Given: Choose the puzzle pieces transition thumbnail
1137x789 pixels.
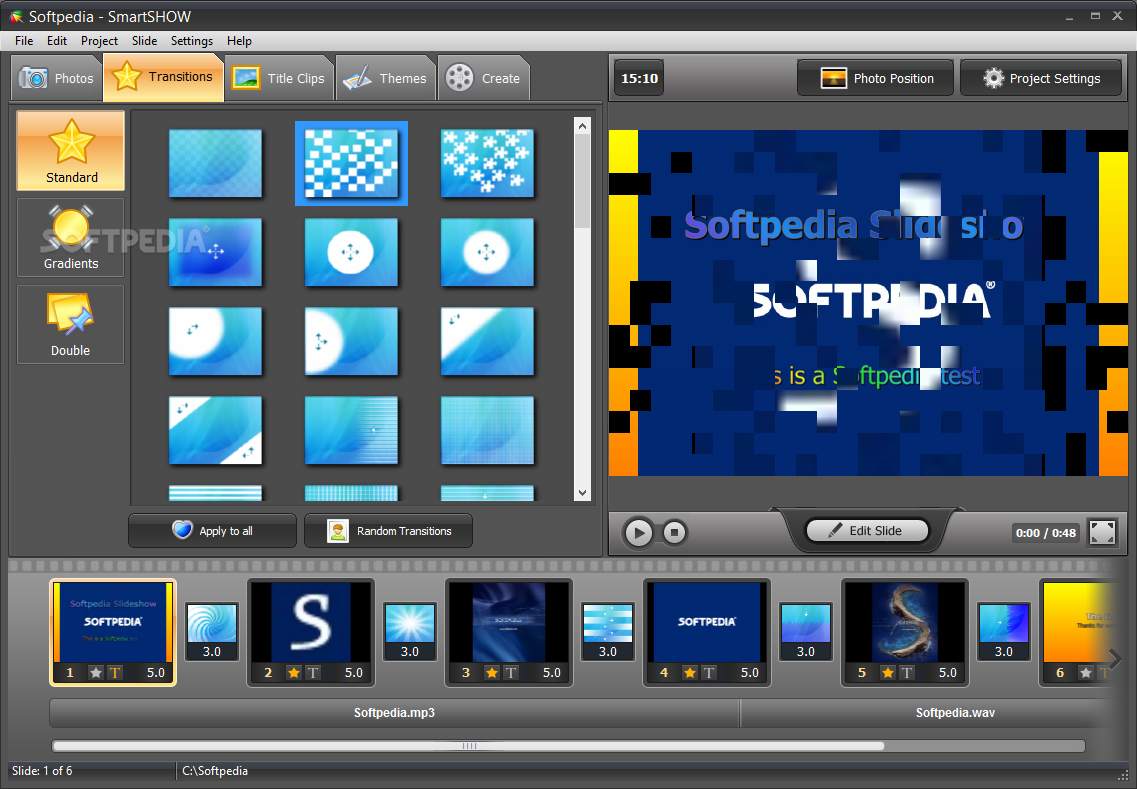Looking at the screenshot, I should pyautogui.click(x=487, y=163).
